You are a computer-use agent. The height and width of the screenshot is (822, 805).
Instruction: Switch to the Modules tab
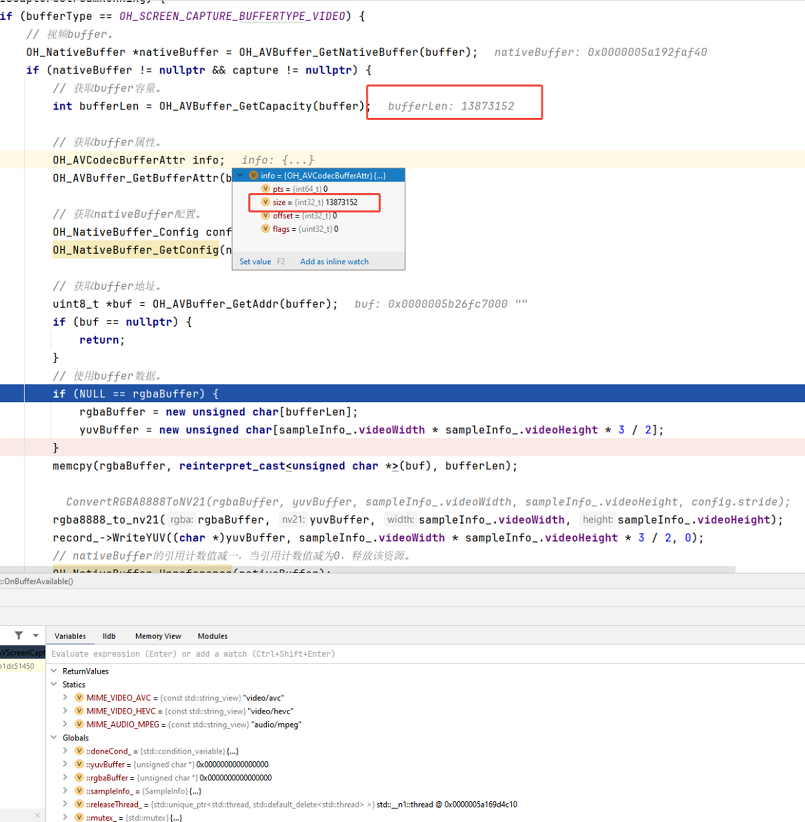pos(212,636)
